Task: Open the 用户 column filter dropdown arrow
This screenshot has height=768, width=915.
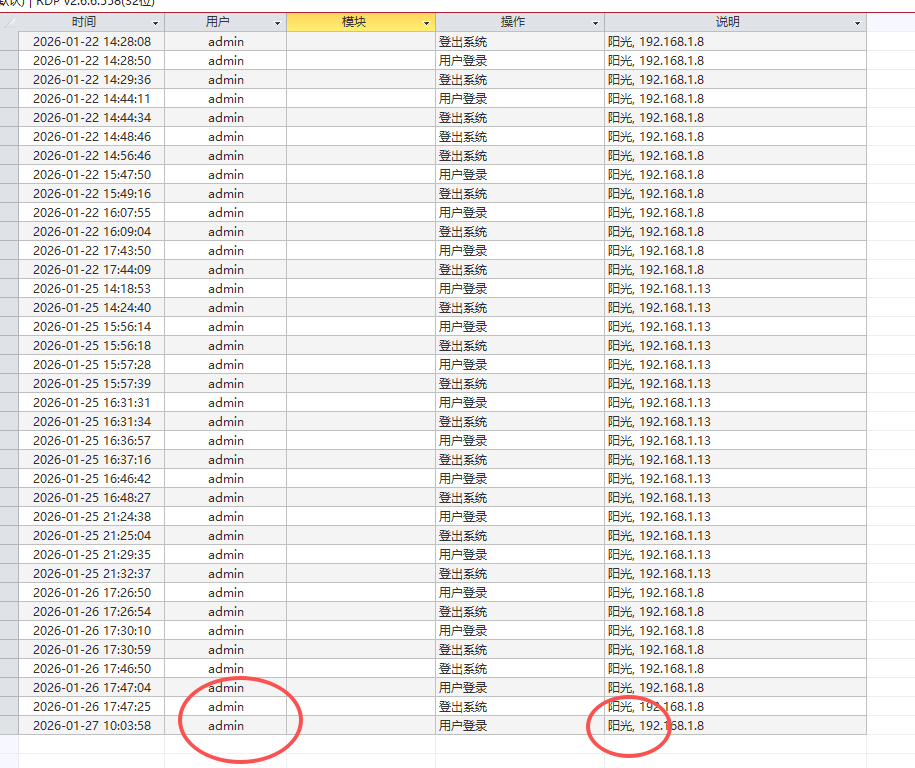Action: click(277, 23)
